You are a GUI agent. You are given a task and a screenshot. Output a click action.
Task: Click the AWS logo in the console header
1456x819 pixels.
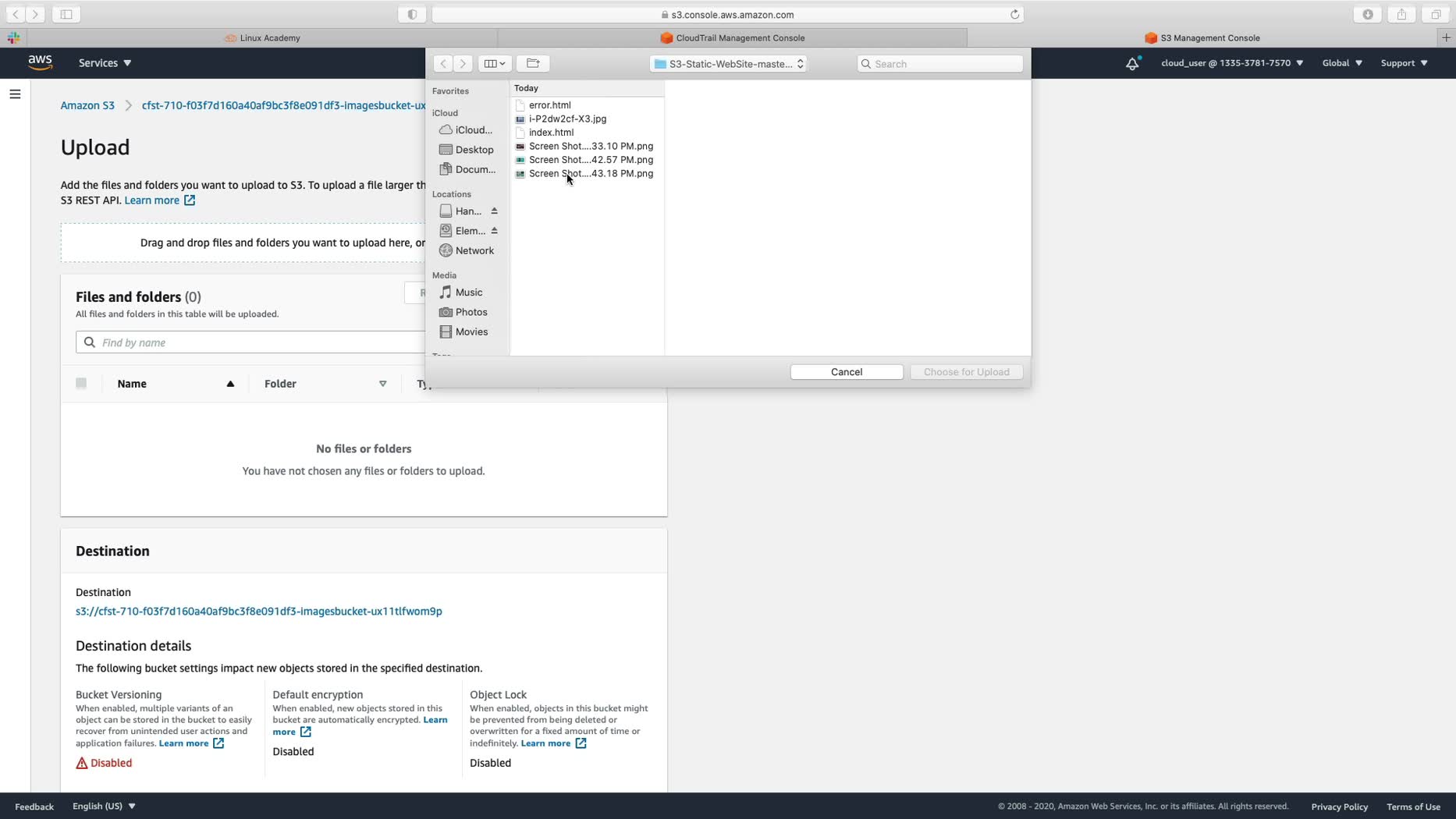point(40,62)
